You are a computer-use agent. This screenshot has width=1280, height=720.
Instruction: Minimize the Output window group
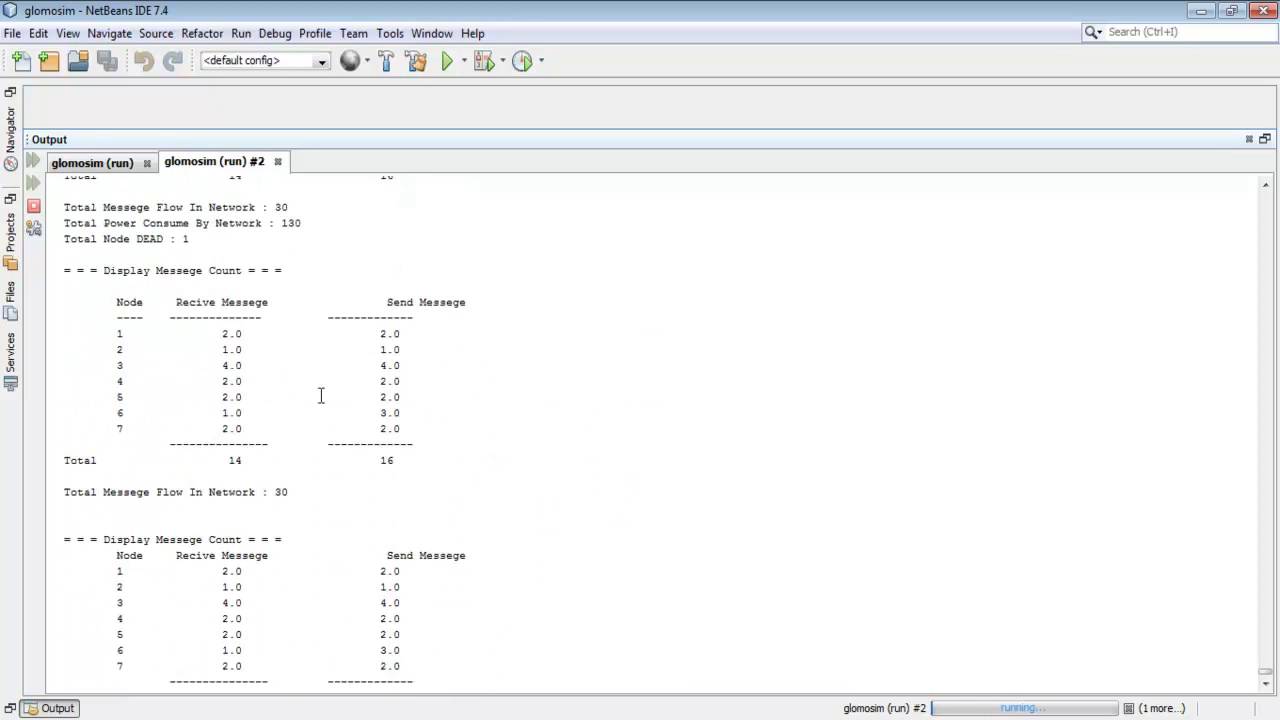click(x=1249, y=139)
